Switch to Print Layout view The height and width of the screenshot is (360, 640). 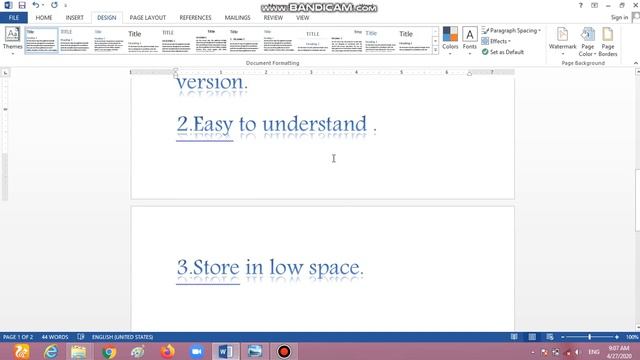[x=532, y=337]
